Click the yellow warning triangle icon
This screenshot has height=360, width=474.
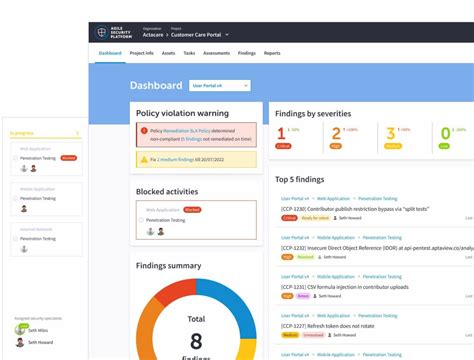pos(144,159)
